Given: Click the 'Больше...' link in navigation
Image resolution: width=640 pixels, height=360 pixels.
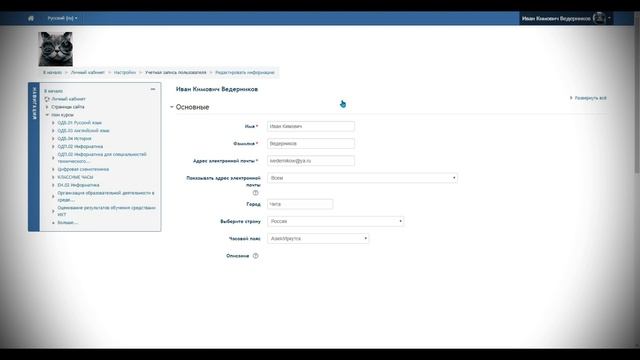Looking at the screenshot, I should click(67, 223).
